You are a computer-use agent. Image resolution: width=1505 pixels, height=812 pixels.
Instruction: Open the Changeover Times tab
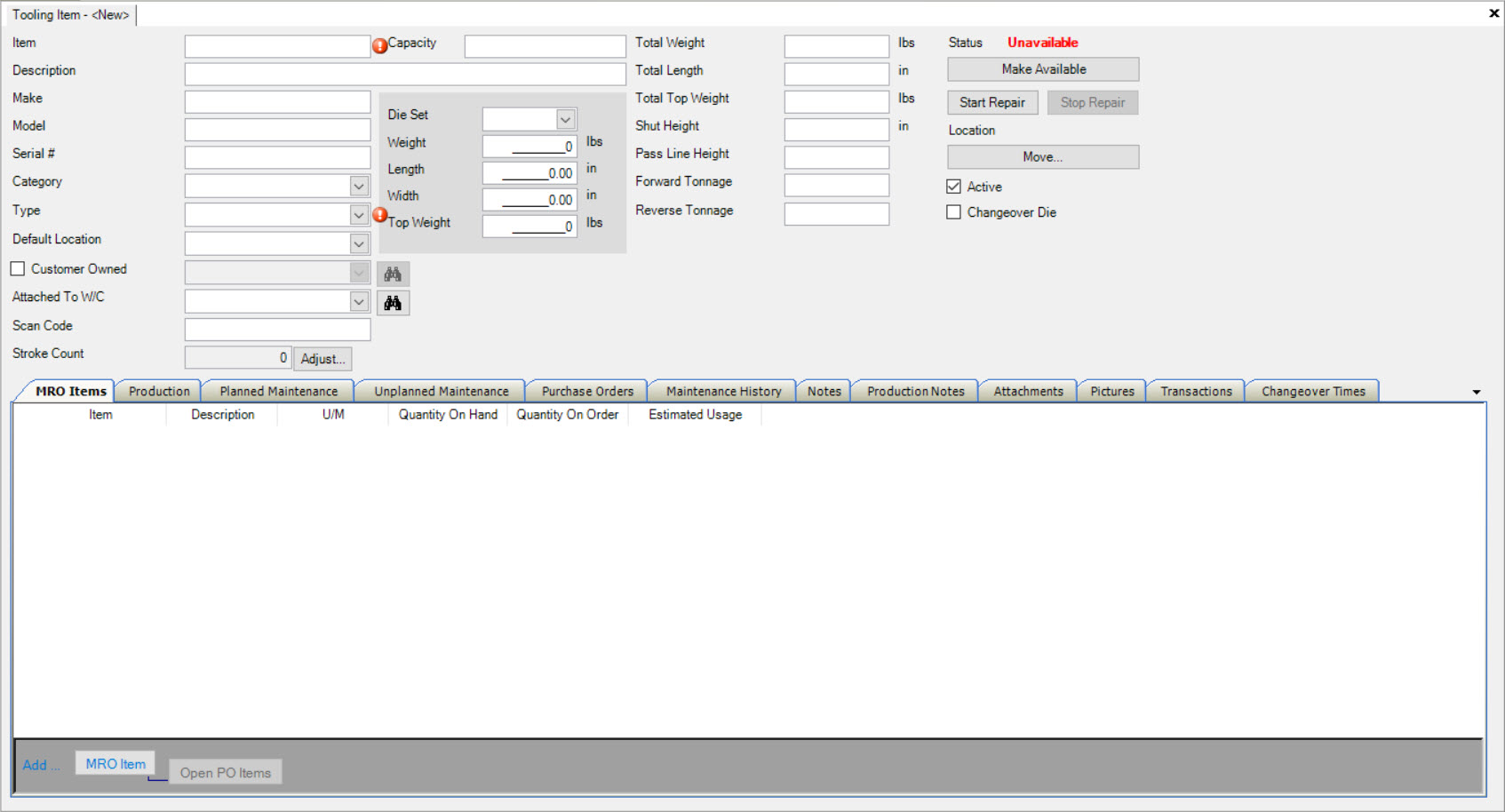(x=1313, y=391)
